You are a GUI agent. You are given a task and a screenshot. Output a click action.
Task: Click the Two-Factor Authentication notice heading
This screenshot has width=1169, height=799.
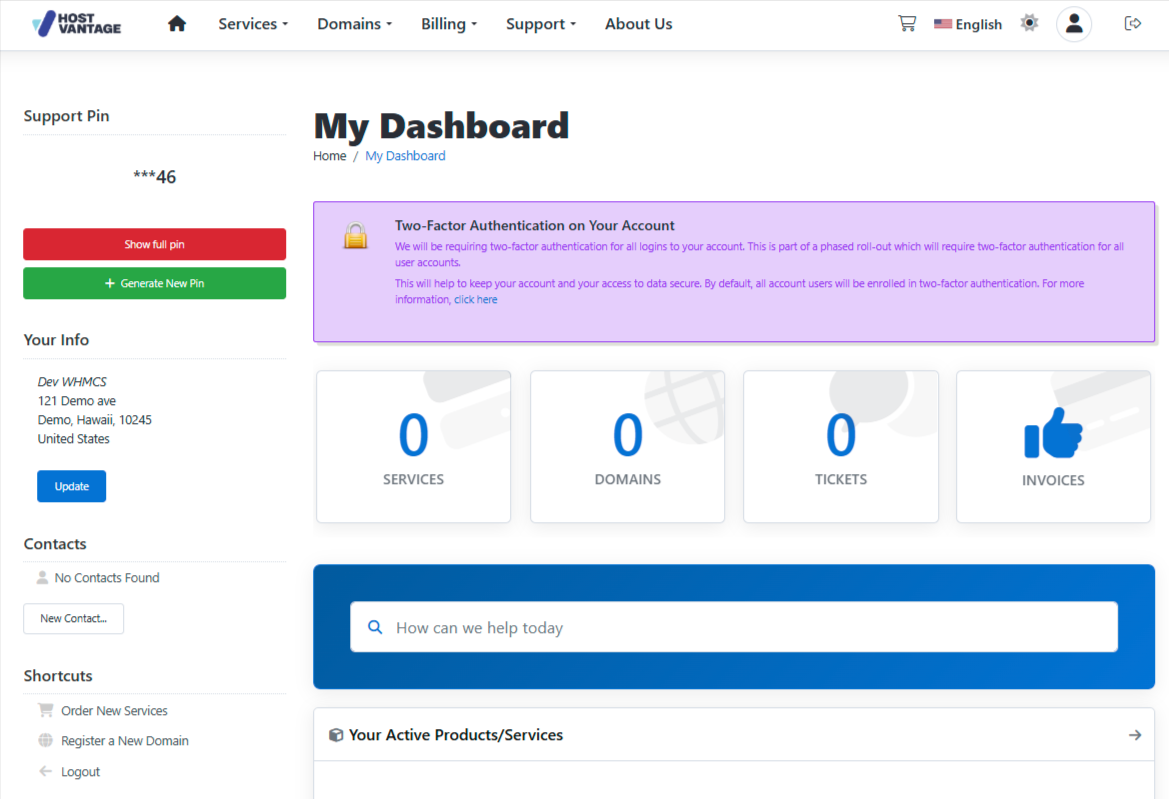coord(535,225)
